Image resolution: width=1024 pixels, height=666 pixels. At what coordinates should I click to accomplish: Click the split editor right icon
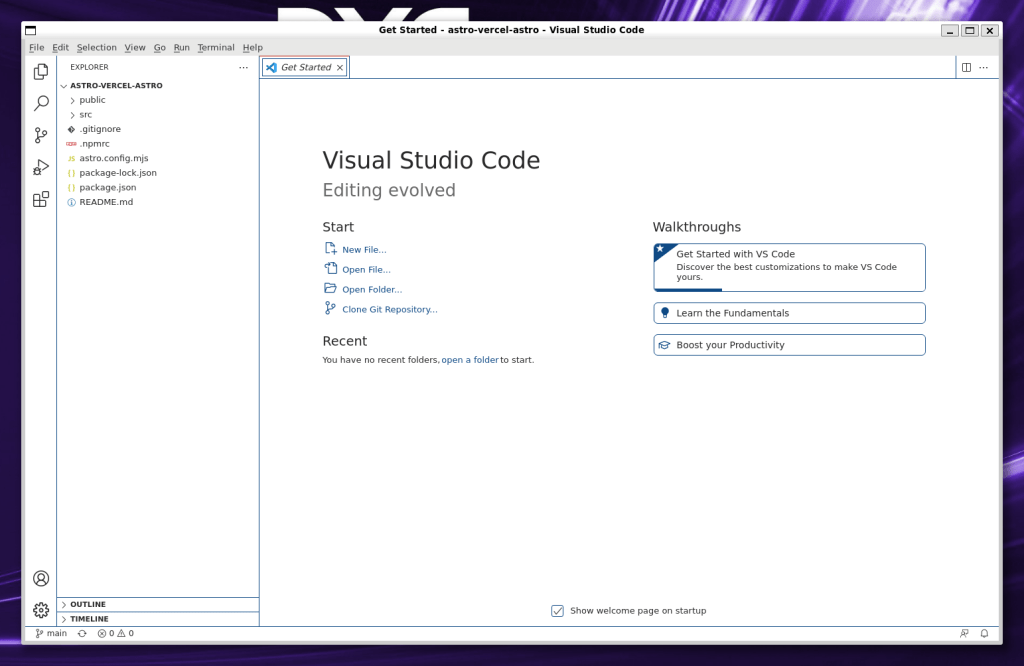(966, 67)
